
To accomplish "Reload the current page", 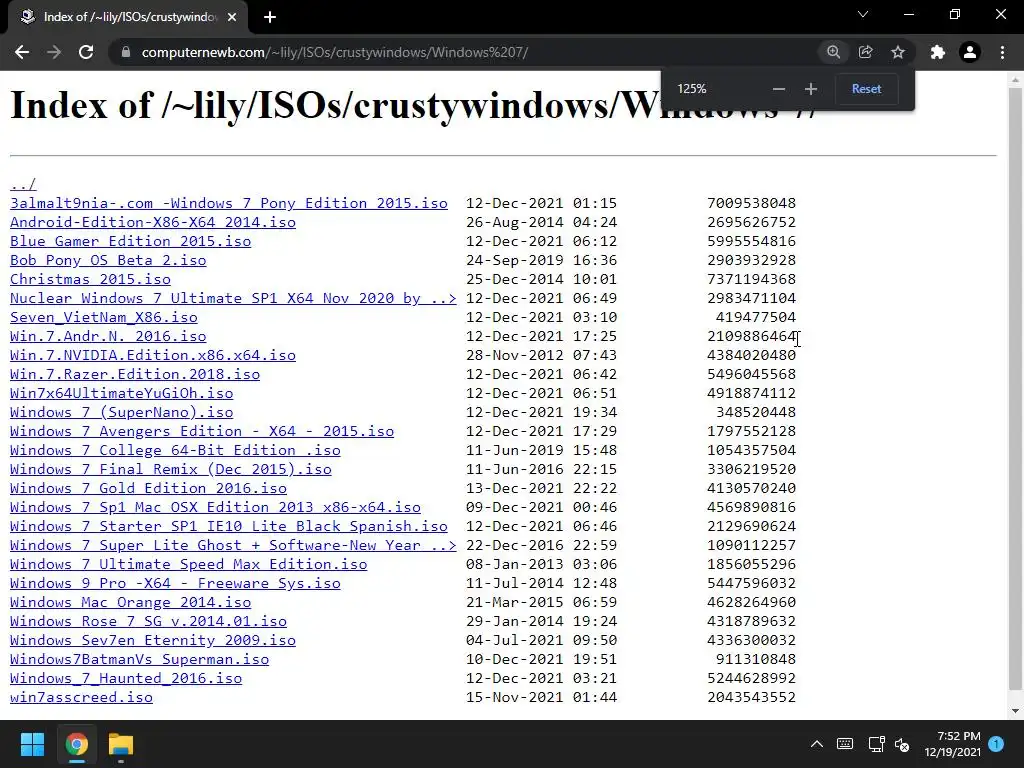I will click(86, 52).
